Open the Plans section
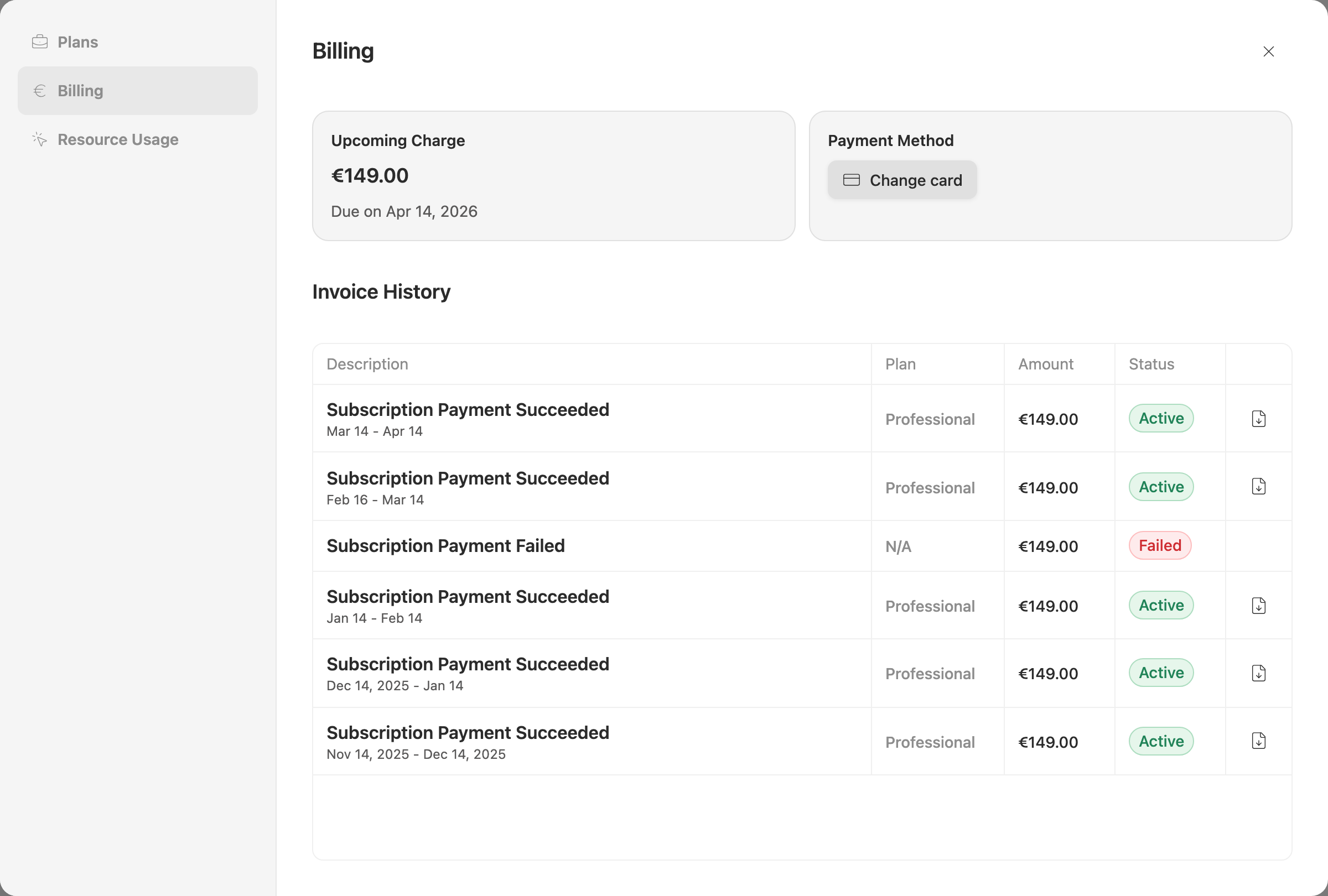 [138, 42]
